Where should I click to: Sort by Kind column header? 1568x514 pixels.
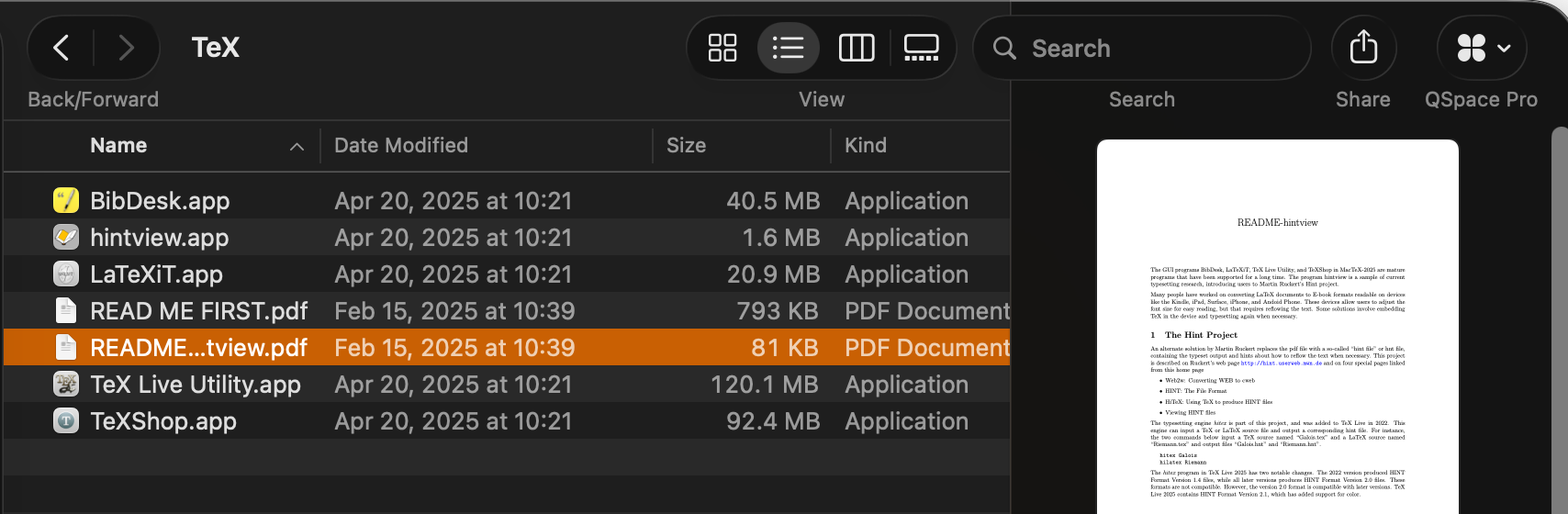866,146
